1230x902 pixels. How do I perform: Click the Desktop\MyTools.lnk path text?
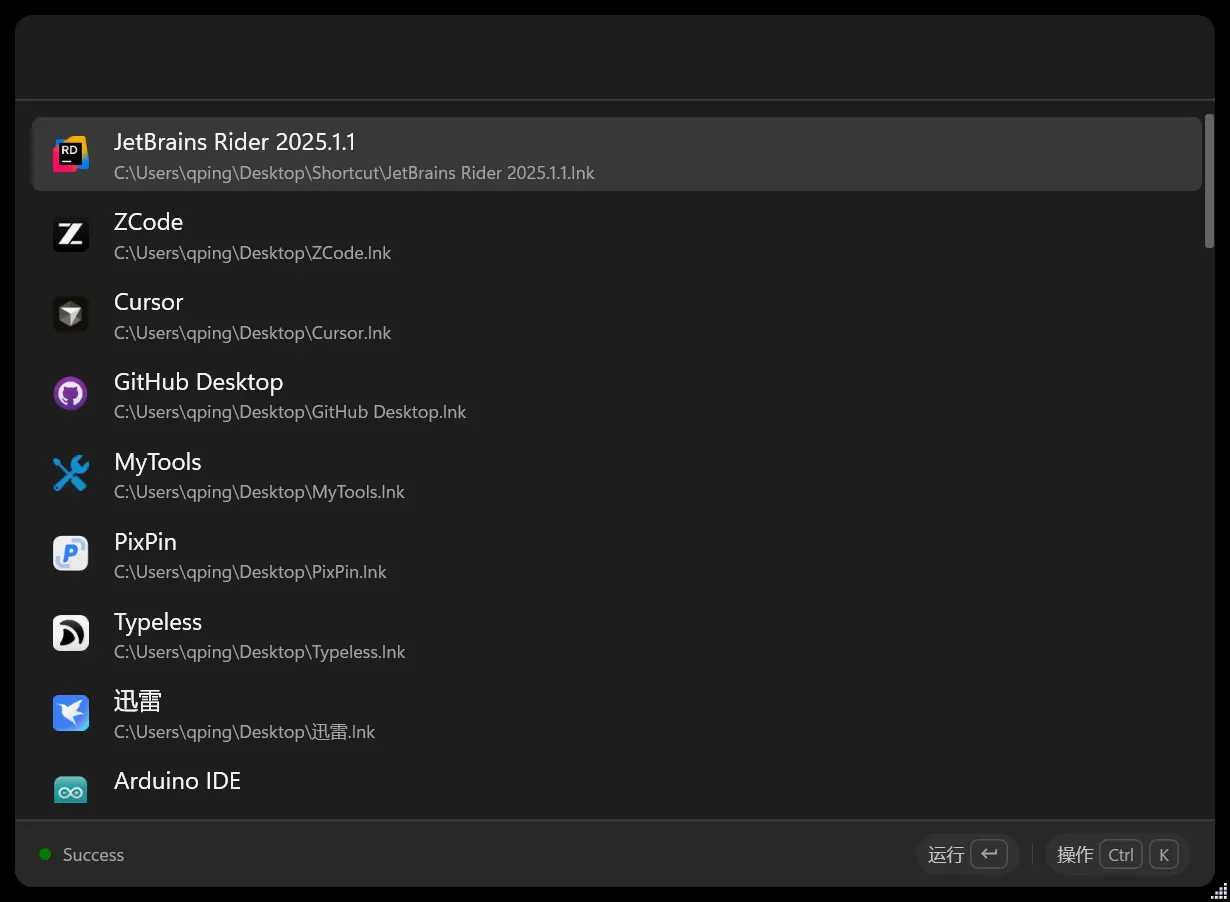click(260, 492)
